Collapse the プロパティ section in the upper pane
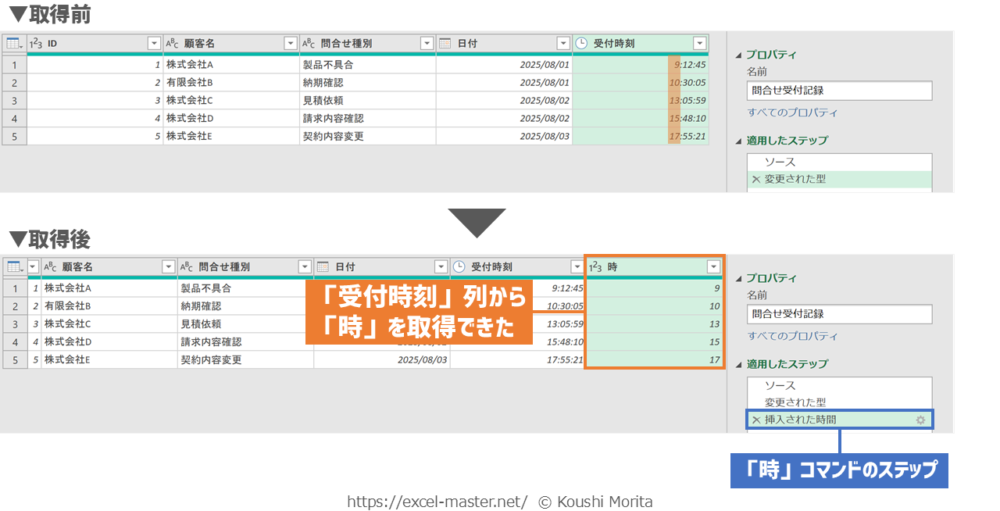The height and width of the screenshot is (511, 1000). (x=739, y=55)
